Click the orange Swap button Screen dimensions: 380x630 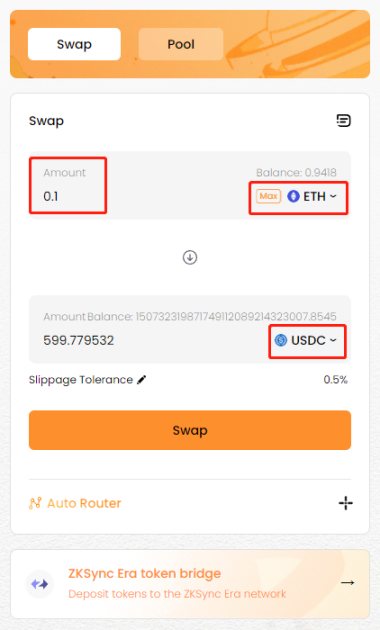click(190, 430)
